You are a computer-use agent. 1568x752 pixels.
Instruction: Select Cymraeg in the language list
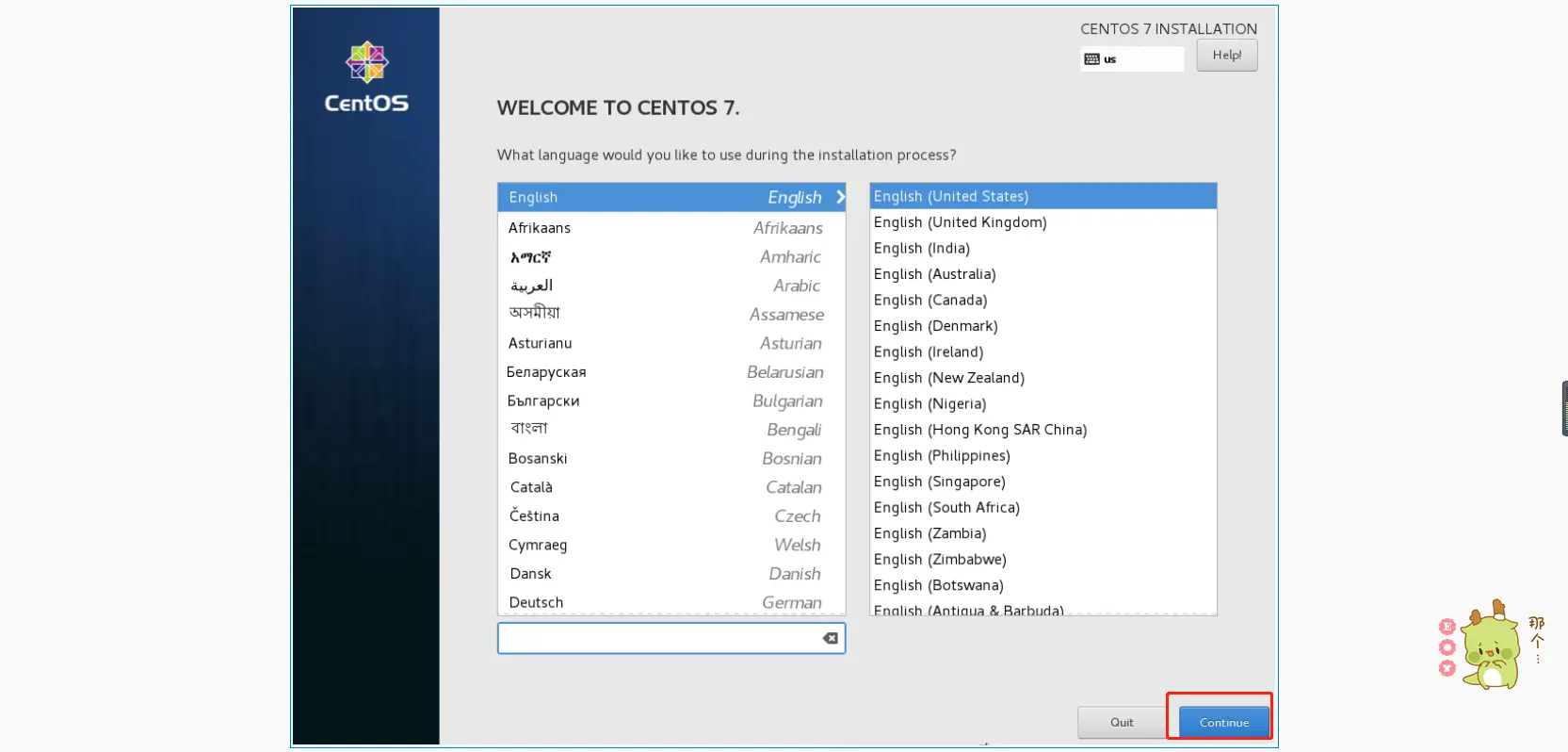[x=671, y=545]
